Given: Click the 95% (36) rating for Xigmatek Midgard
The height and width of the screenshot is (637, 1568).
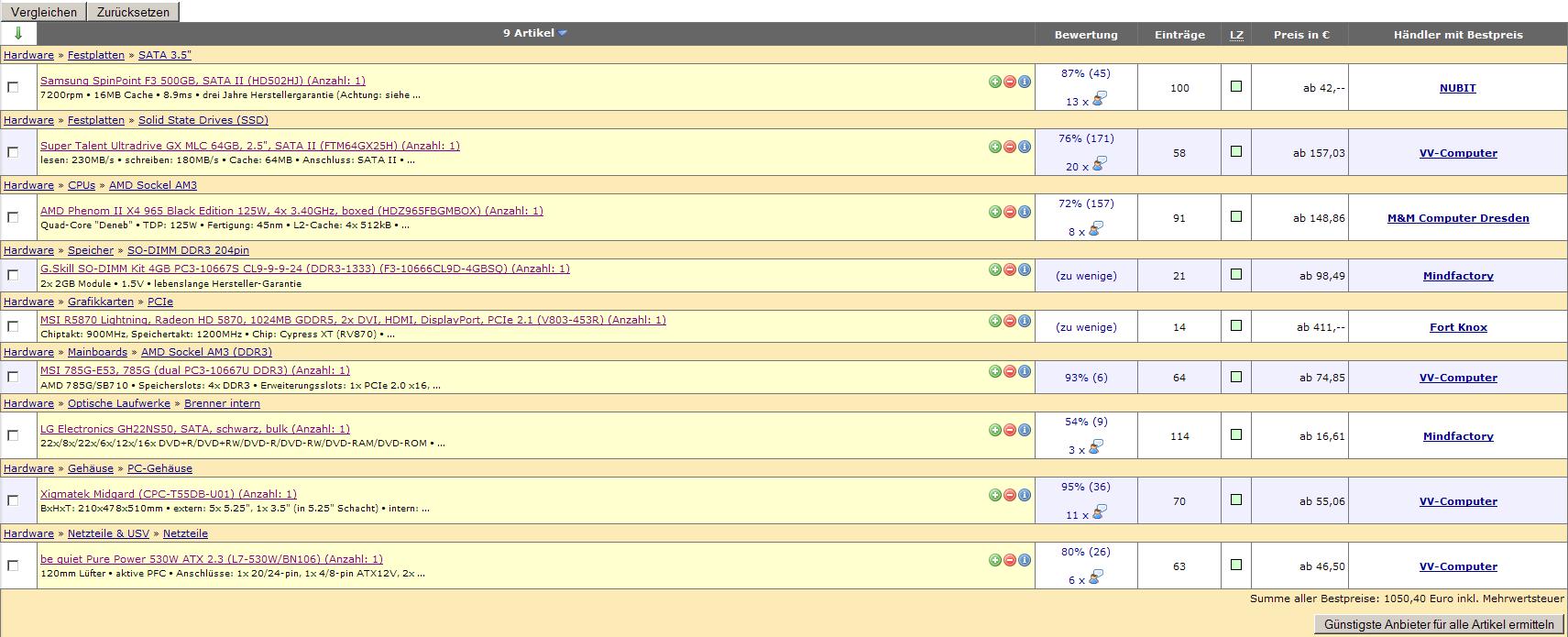Looking at the screenshot, I should 1086,487.
